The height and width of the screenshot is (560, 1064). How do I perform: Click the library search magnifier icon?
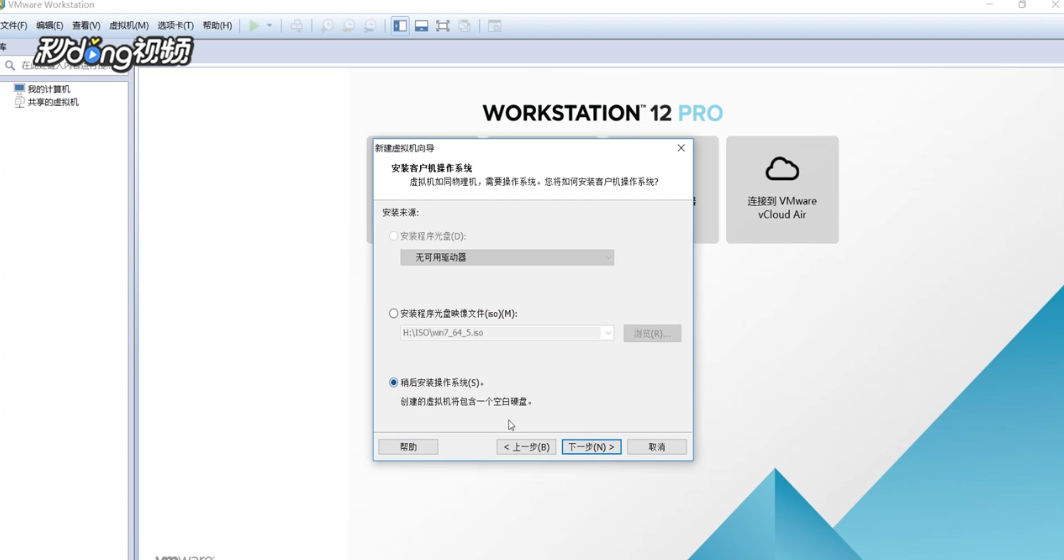tap(10, 65)
